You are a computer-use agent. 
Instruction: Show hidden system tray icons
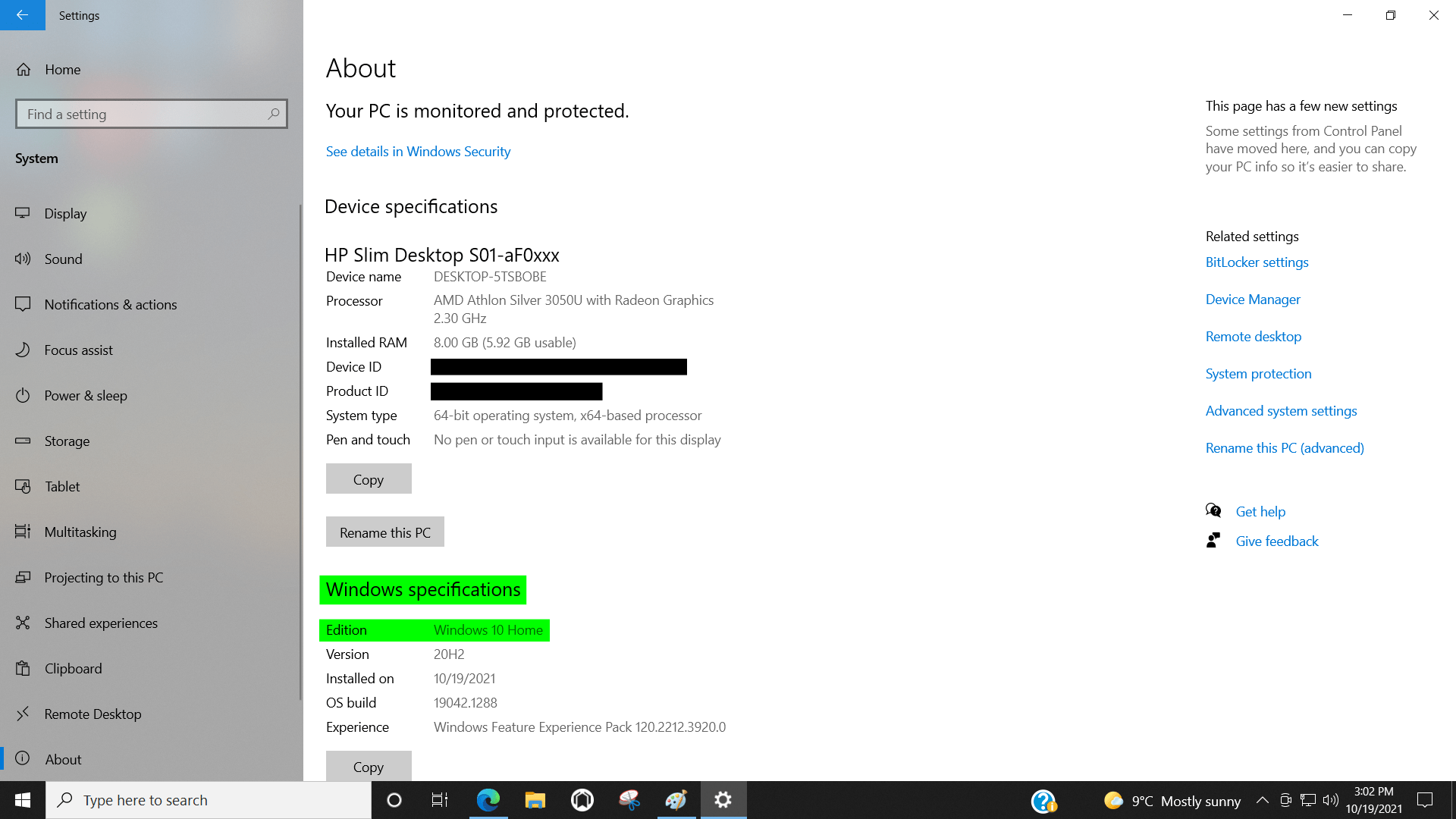click(1263, 800)
